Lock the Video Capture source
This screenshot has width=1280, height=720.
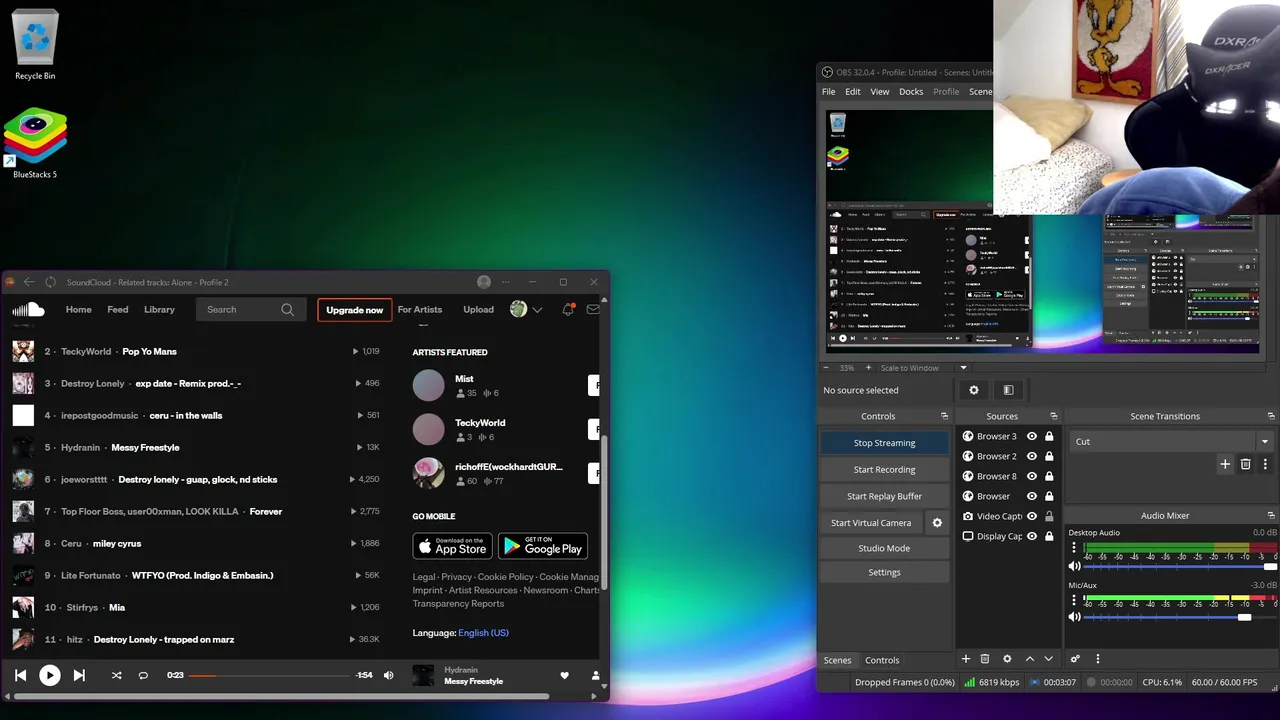[1049, 516]
